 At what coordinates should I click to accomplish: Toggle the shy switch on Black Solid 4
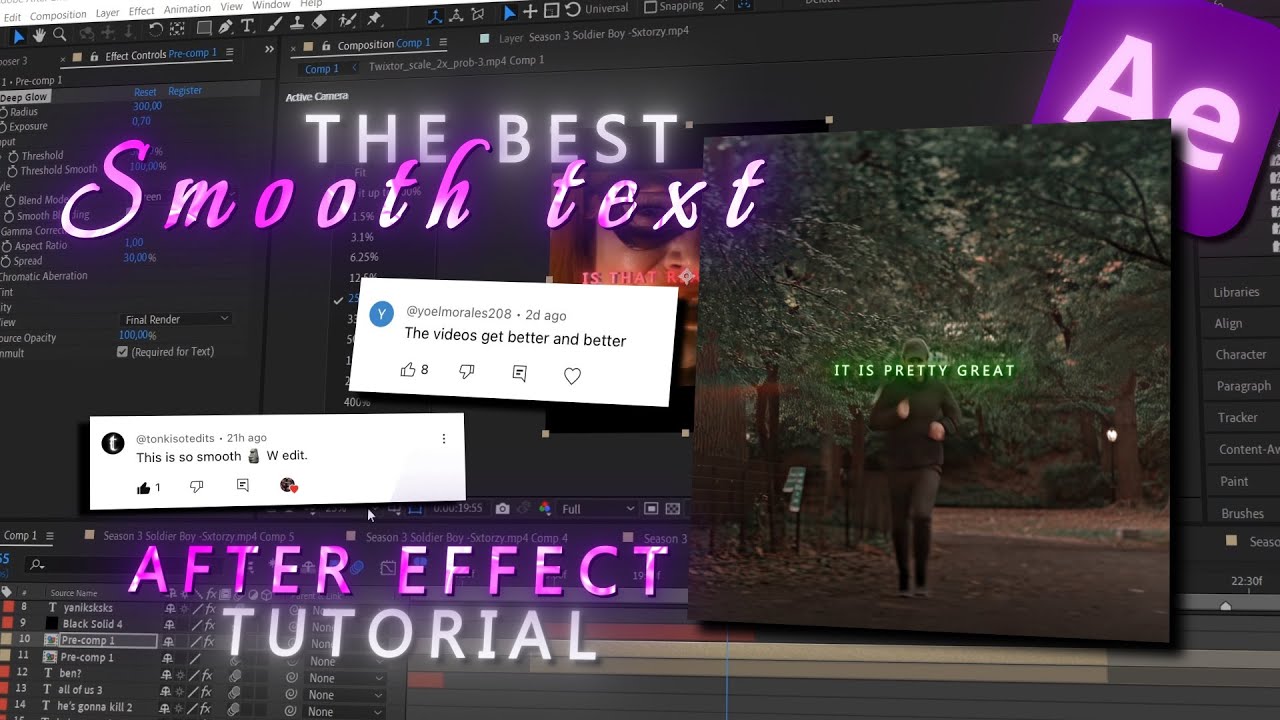pos(170,625)
